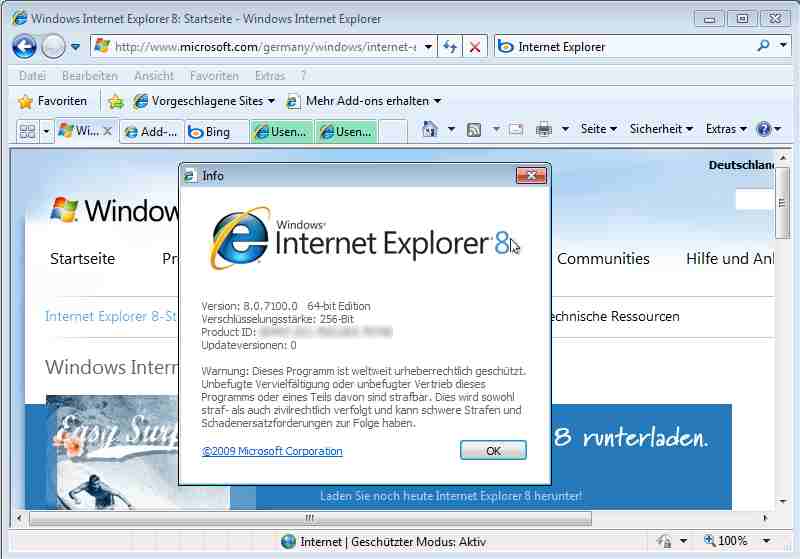The image size is (800, 559).
Task: Click the Home page icon
Action: click(429, 129)
